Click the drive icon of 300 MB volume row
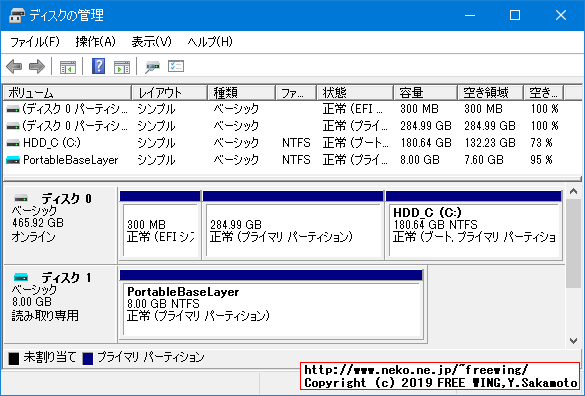 [13, 109]
